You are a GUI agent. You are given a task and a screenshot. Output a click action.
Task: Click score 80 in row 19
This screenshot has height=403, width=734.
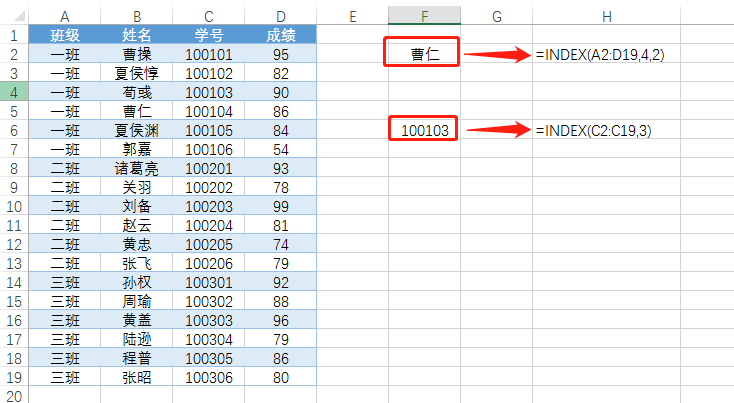(x=280, y=377)
